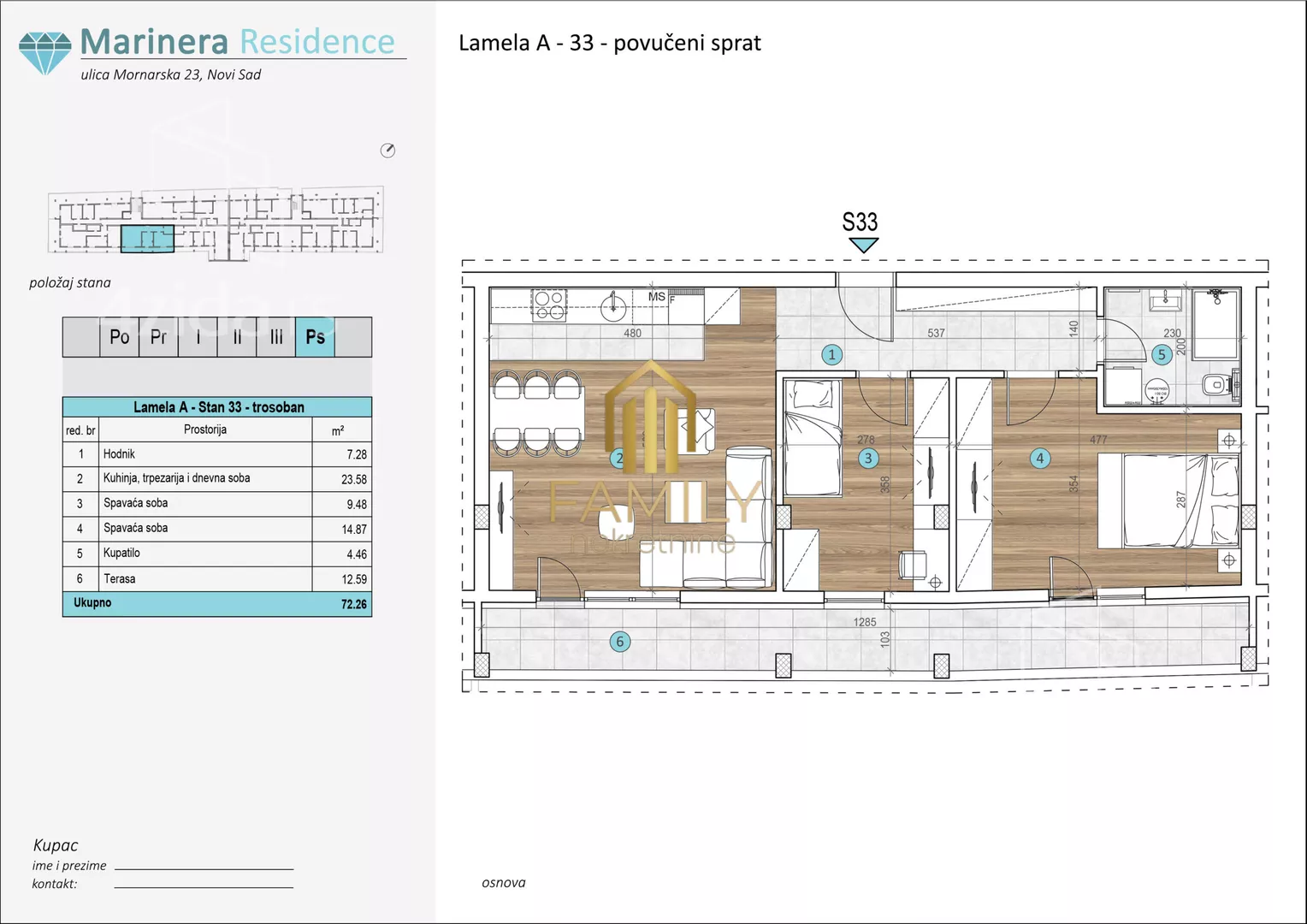1307x924 pixels.
Task: Click the S33 entrance arrow marker
Action: tap(864, 246)
